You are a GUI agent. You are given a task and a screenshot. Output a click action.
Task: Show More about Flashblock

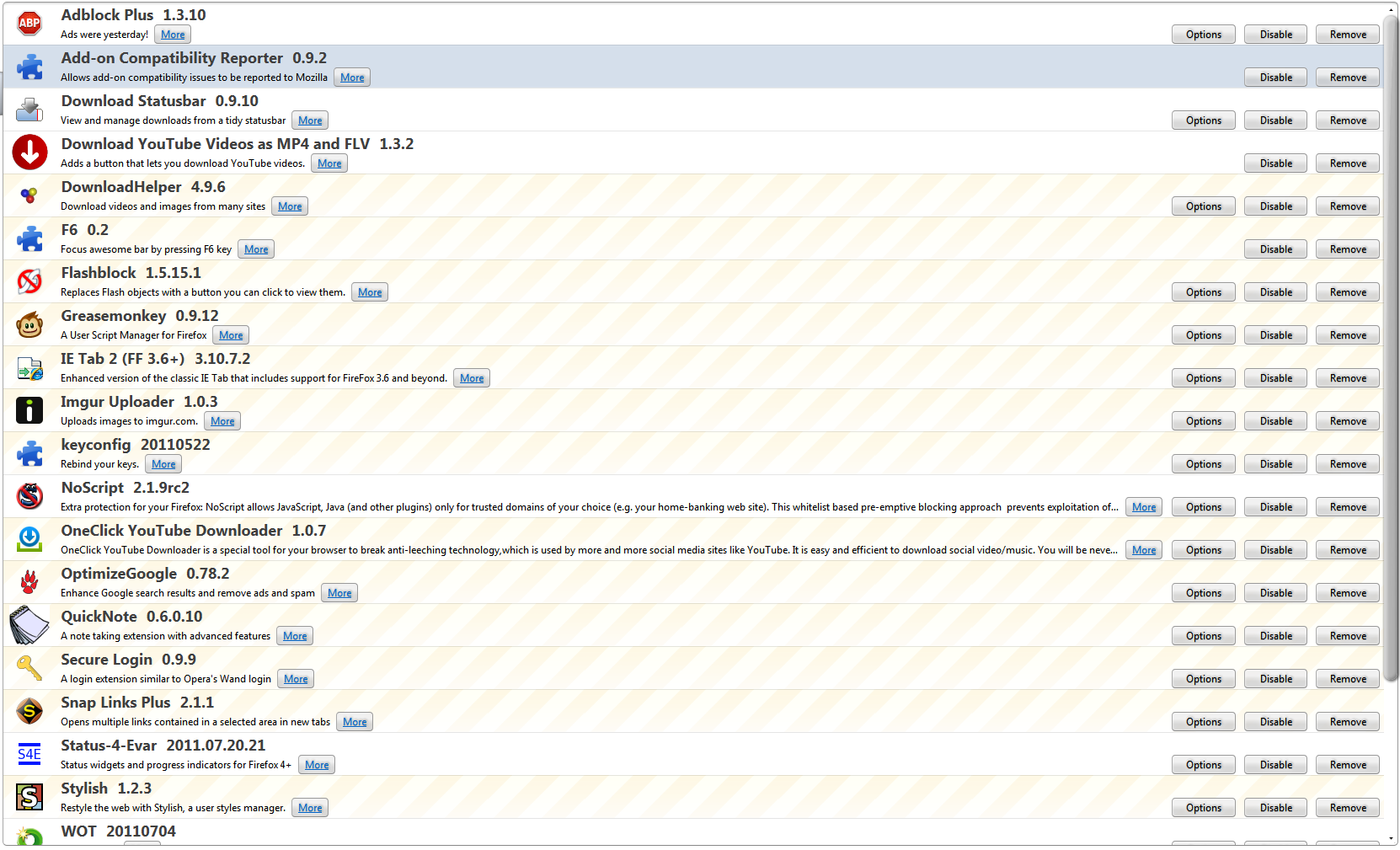(370, 292)
